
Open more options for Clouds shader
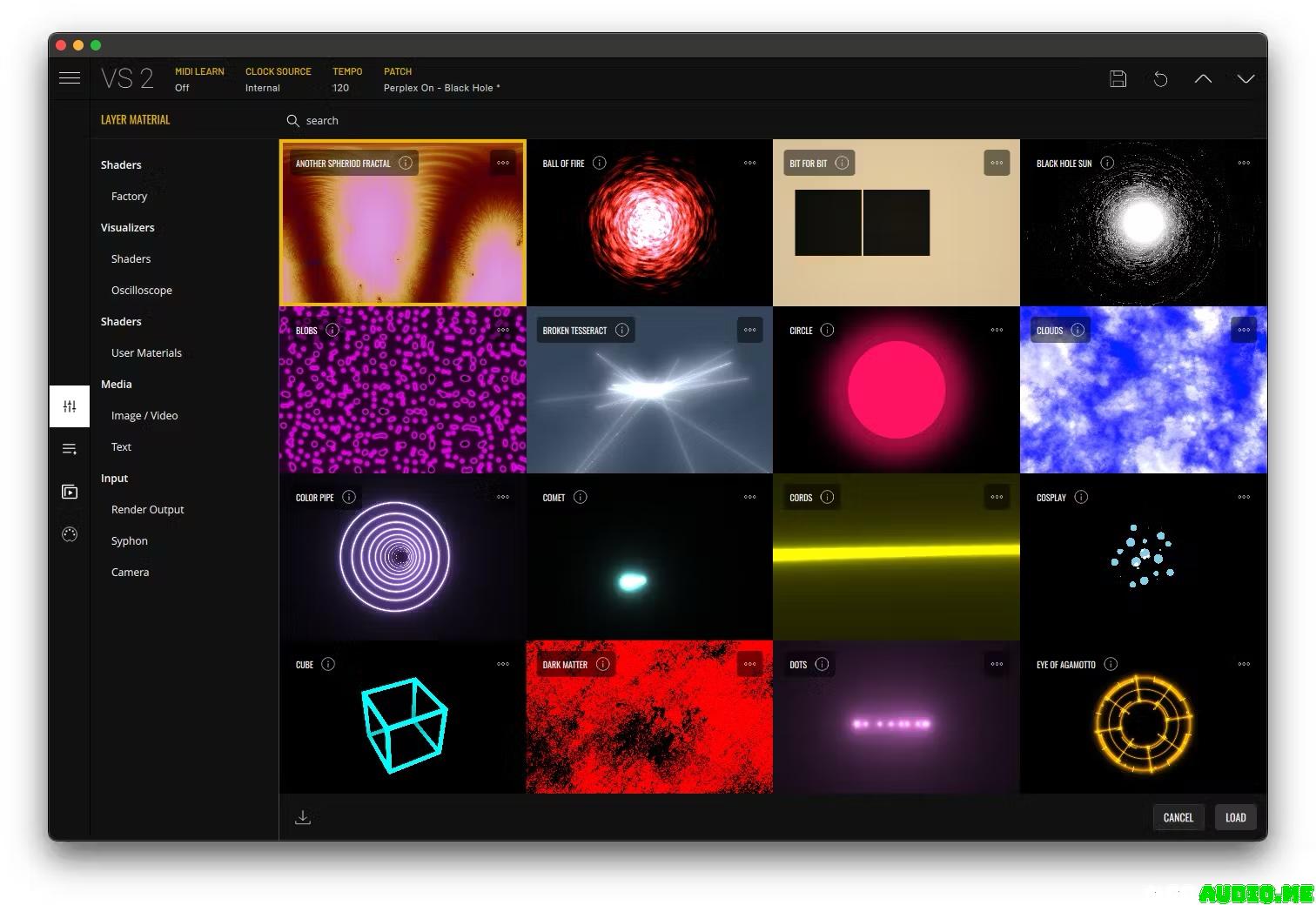coord(1244,330)
